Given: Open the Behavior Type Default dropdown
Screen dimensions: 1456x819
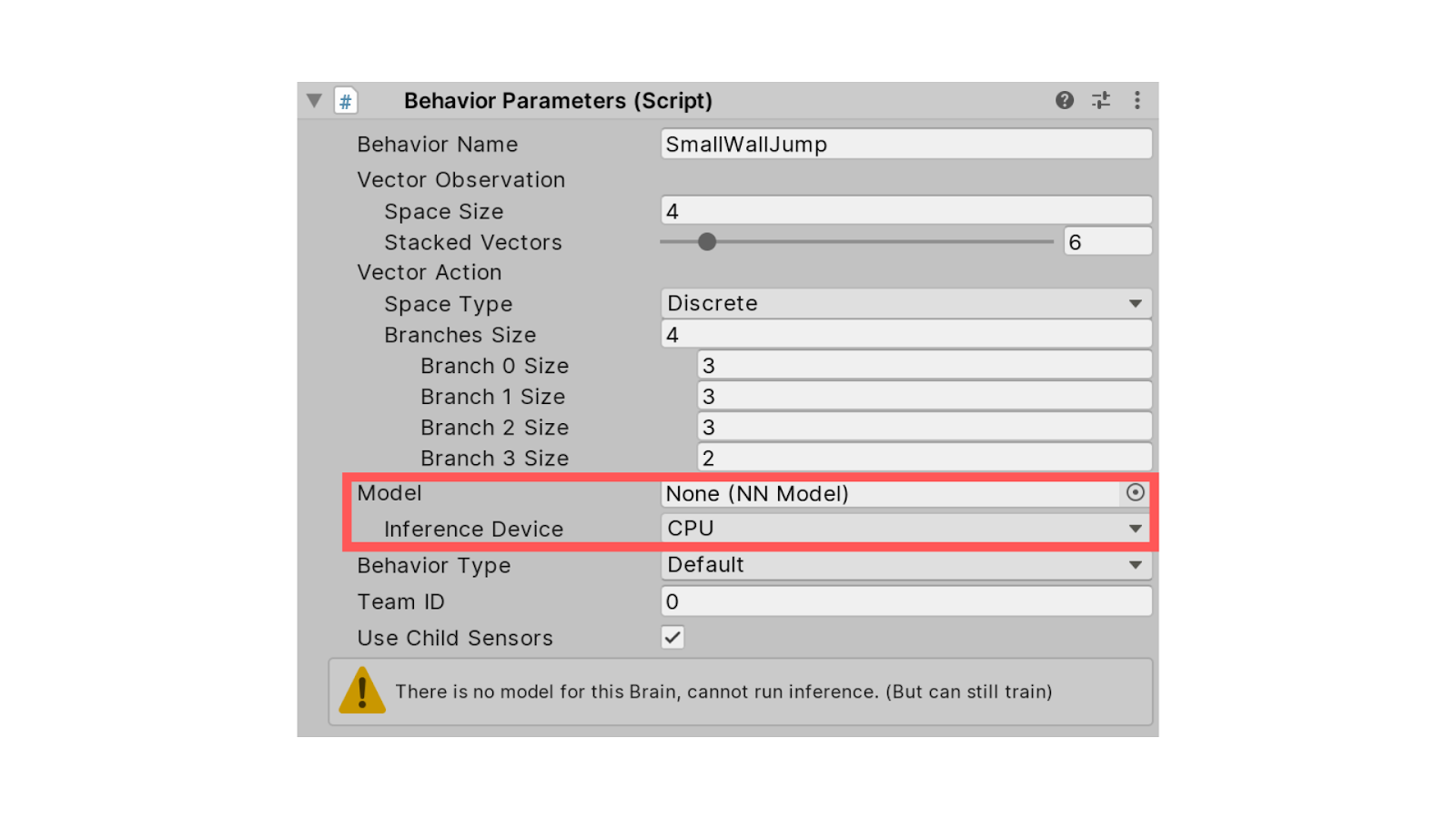Looking at the screenshot, I should pyautogui.click(x=906, y=564).
